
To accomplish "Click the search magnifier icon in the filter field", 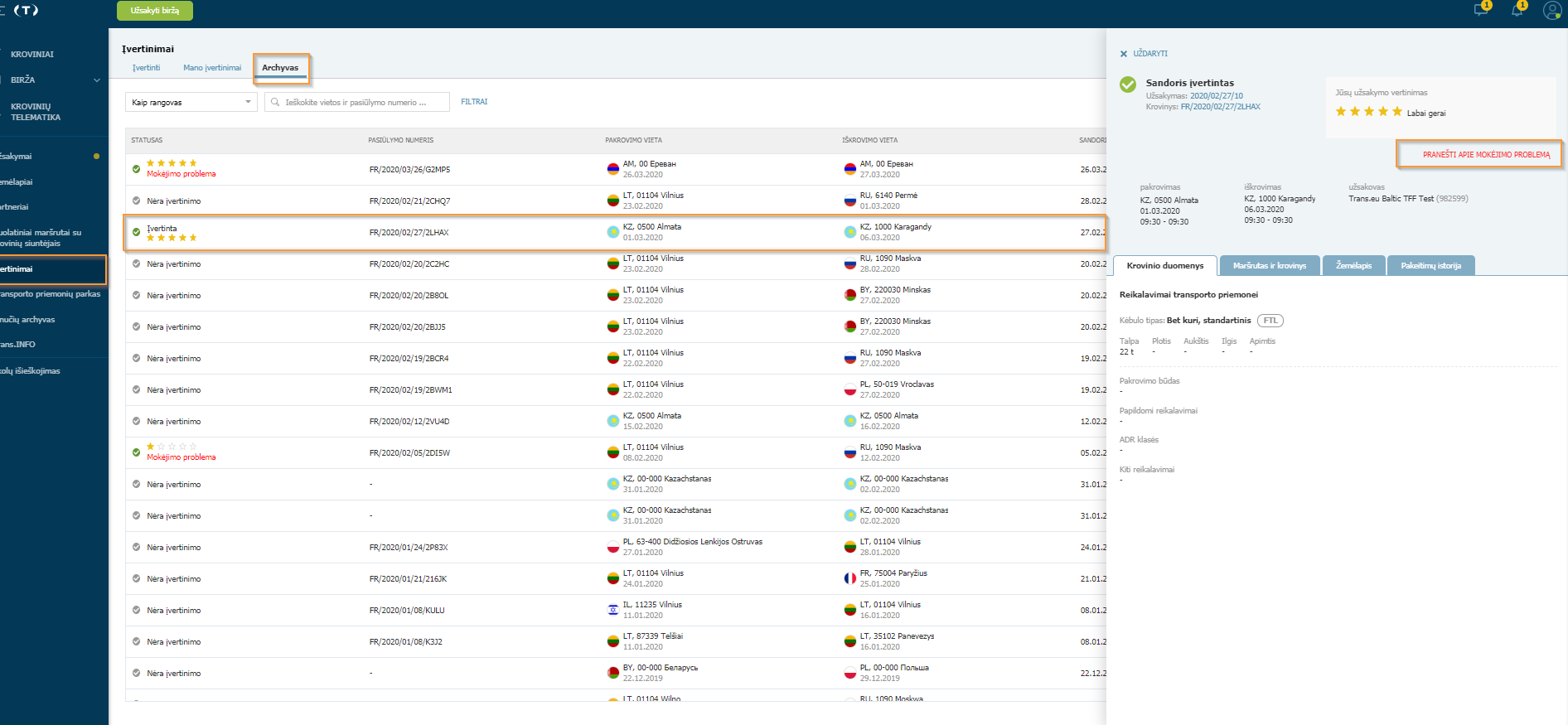I will click(275, 102).
